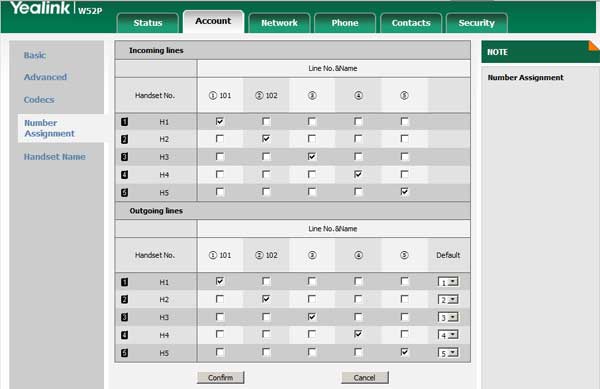Switch to the Network tab
The width and height of the screenshot is (600, 389).
pyautogui.click(x=279, y=23)
